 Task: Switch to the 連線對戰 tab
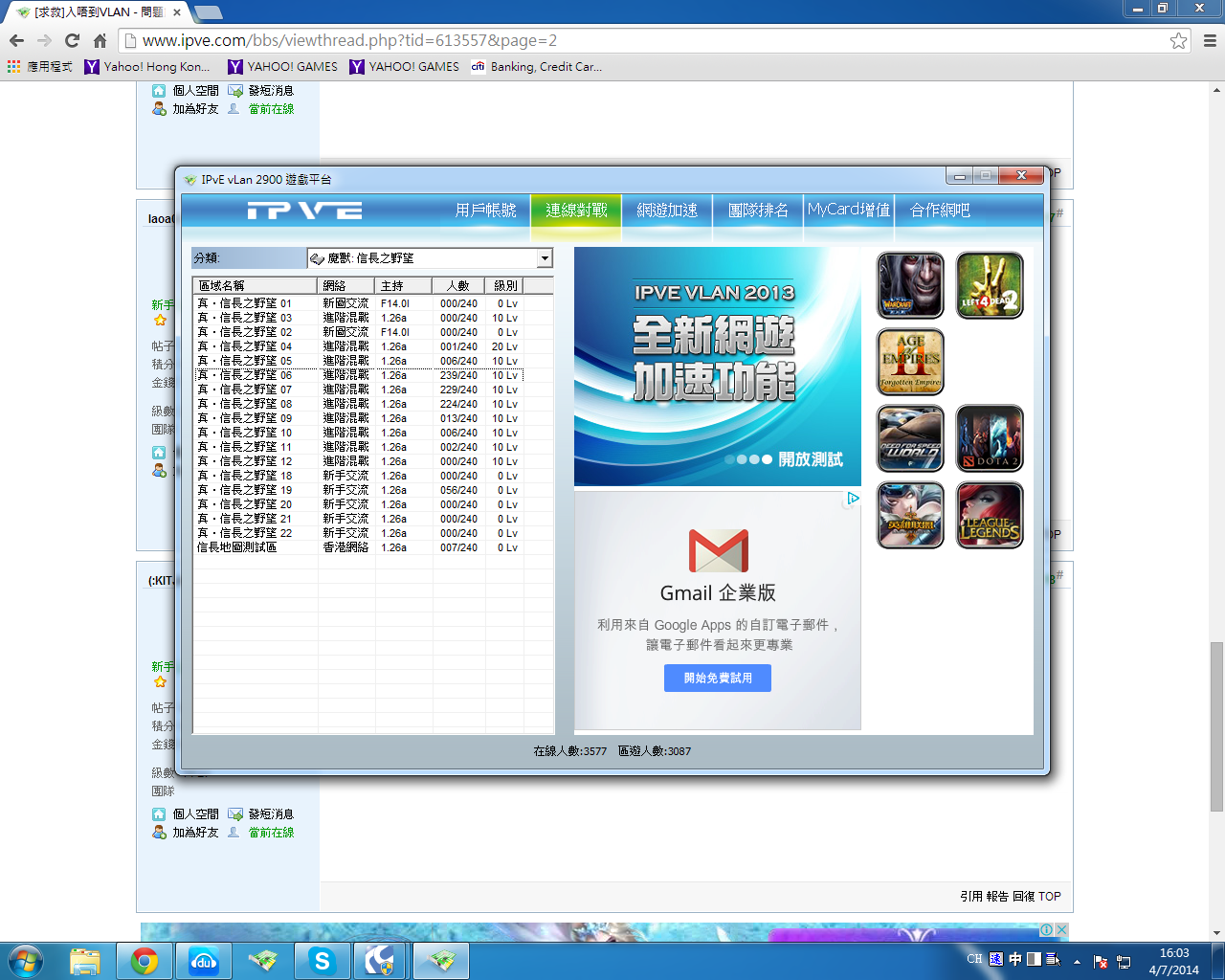coord(576,211)
